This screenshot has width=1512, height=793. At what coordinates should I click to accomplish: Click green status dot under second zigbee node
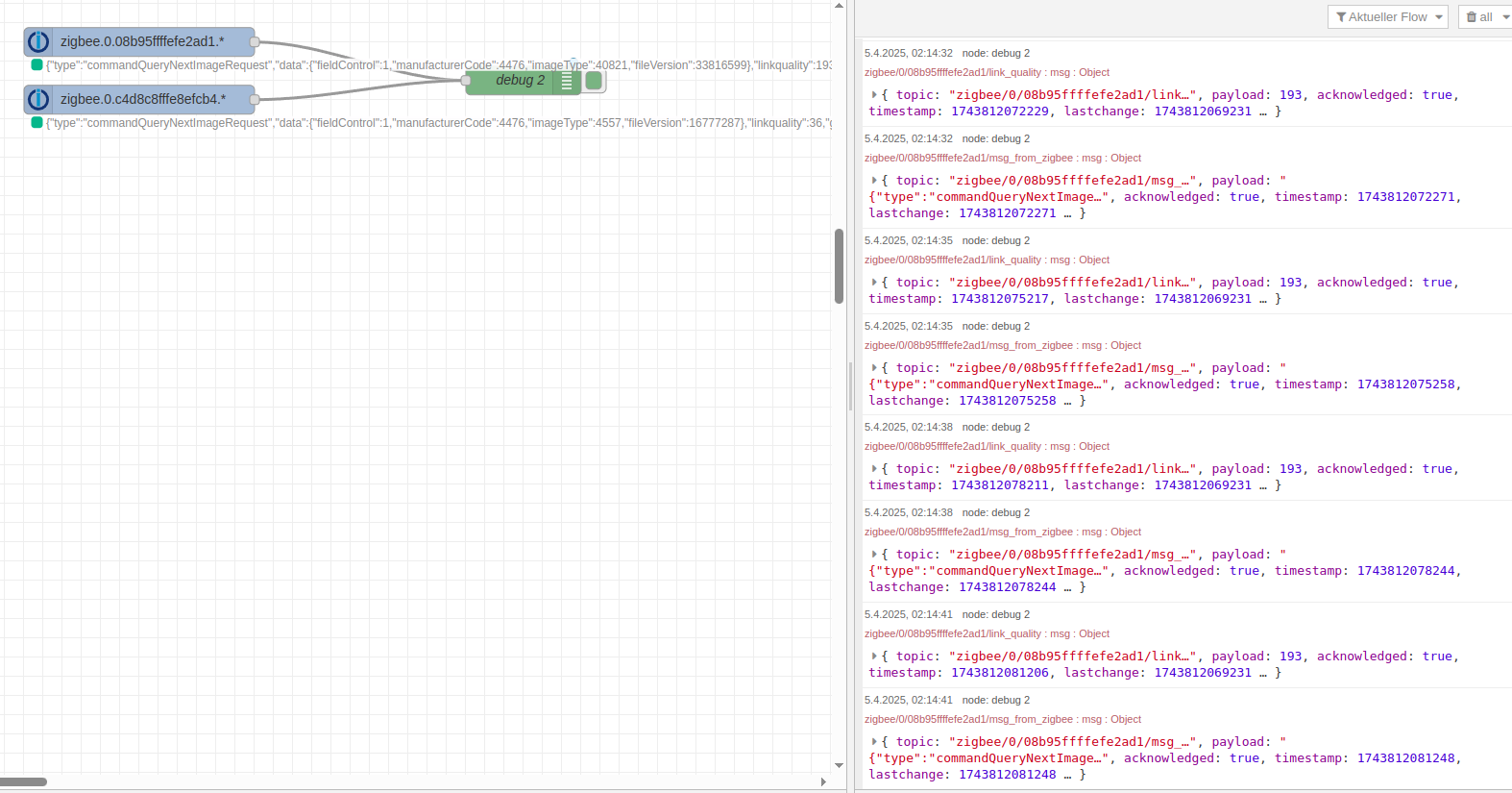[37, 123]
